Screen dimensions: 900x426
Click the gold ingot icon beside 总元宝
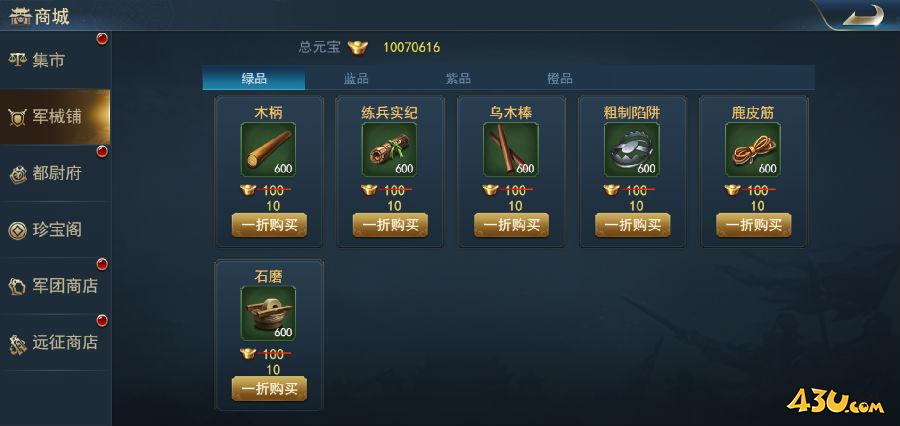[358, 47]
